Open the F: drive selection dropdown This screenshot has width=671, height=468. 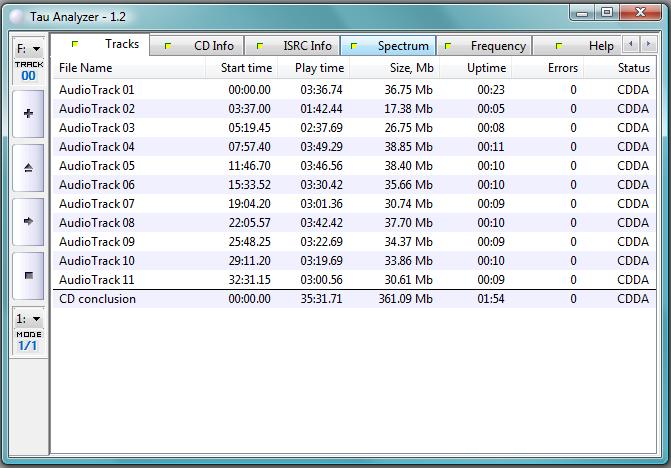coord(28,49)
